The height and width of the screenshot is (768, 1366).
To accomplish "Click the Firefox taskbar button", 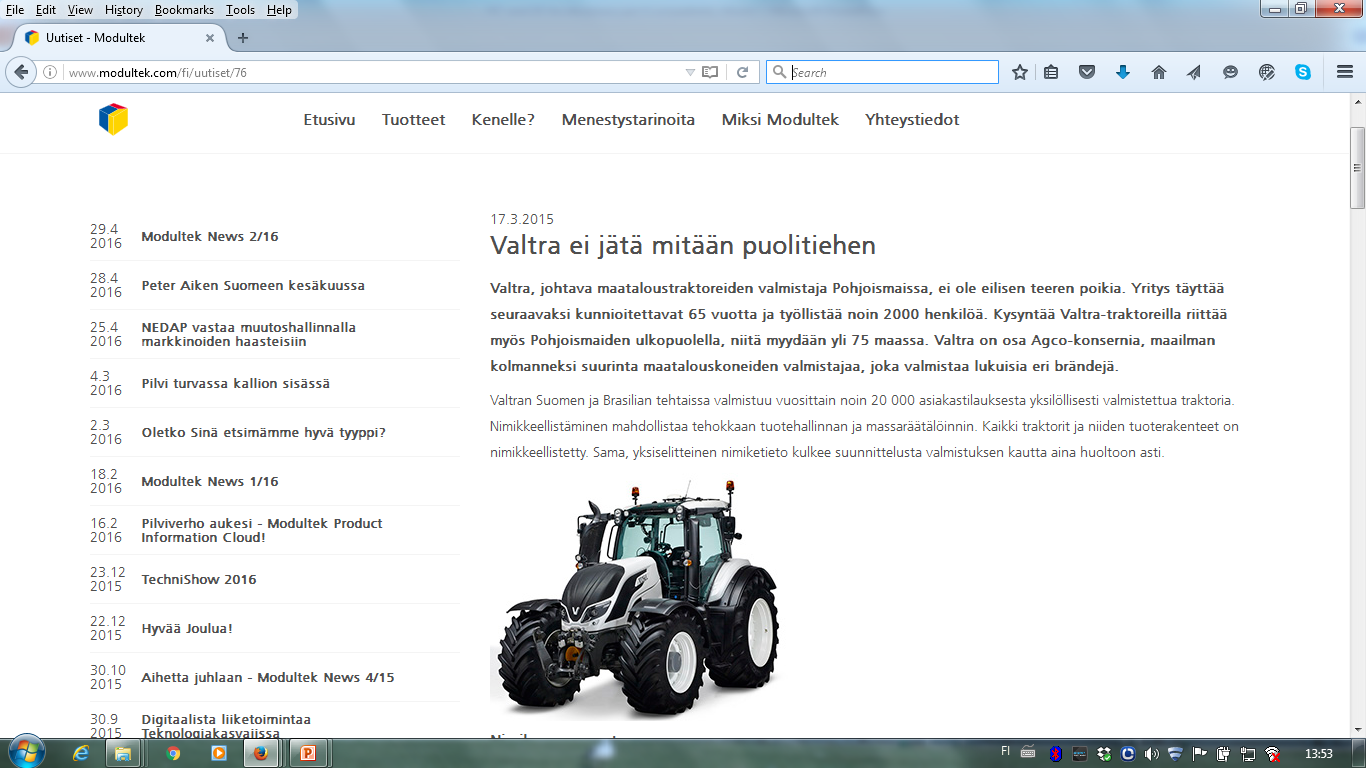I will pyautogui.click(x=262, y=753).
